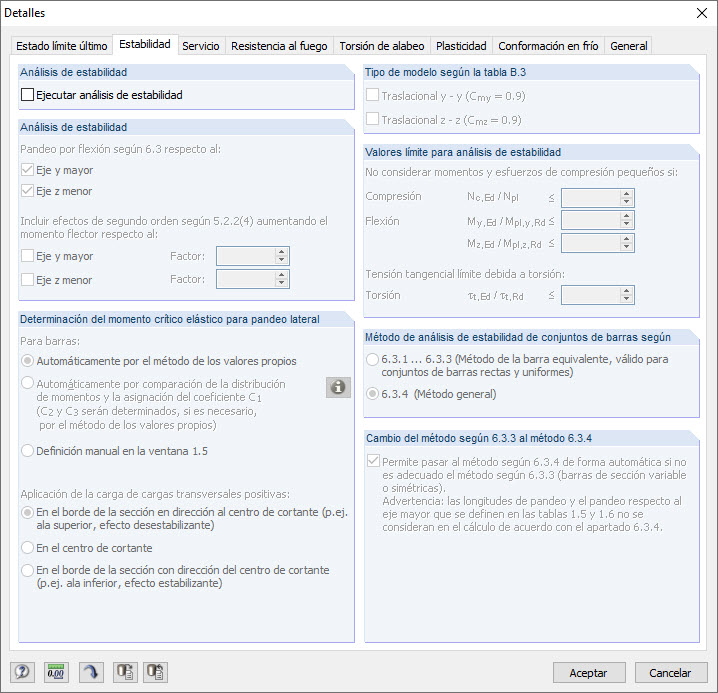Select 6.3.4 Método general radio button
The width and height of the screenshot is (718, 693).
[x=372, y=394]
